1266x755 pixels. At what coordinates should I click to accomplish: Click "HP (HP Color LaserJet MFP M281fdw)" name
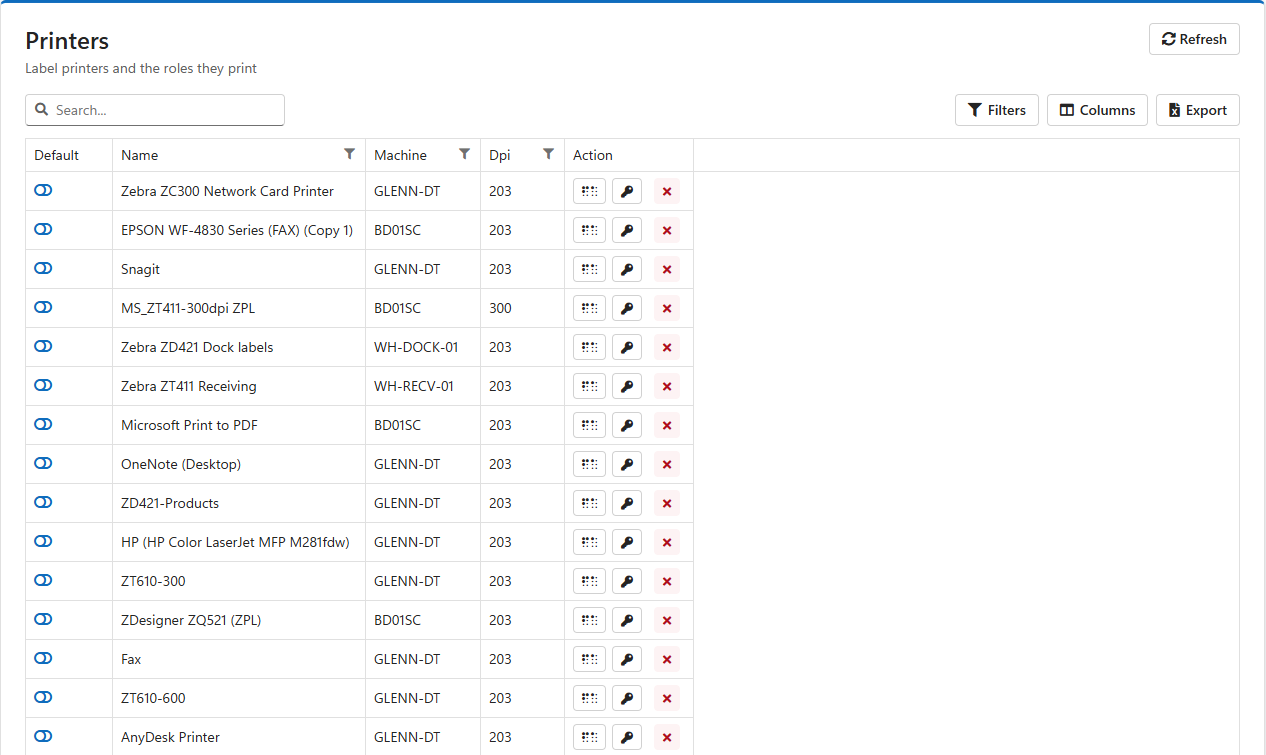[235, 542]
